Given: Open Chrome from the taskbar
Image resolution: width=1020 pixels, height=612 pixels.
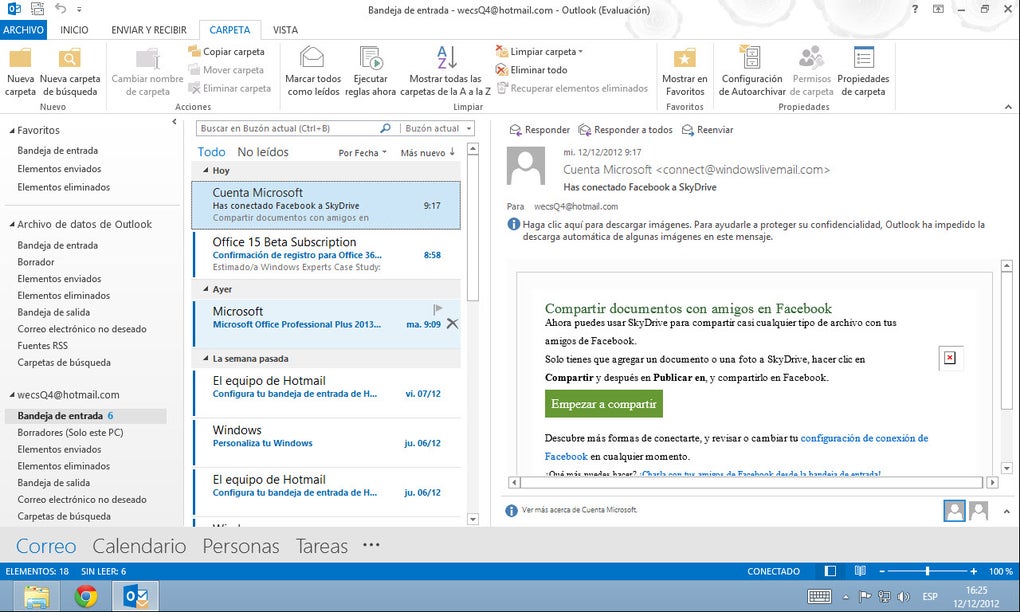Looking at the screenshot, I should pyautogui.click(x=86, y=596).
